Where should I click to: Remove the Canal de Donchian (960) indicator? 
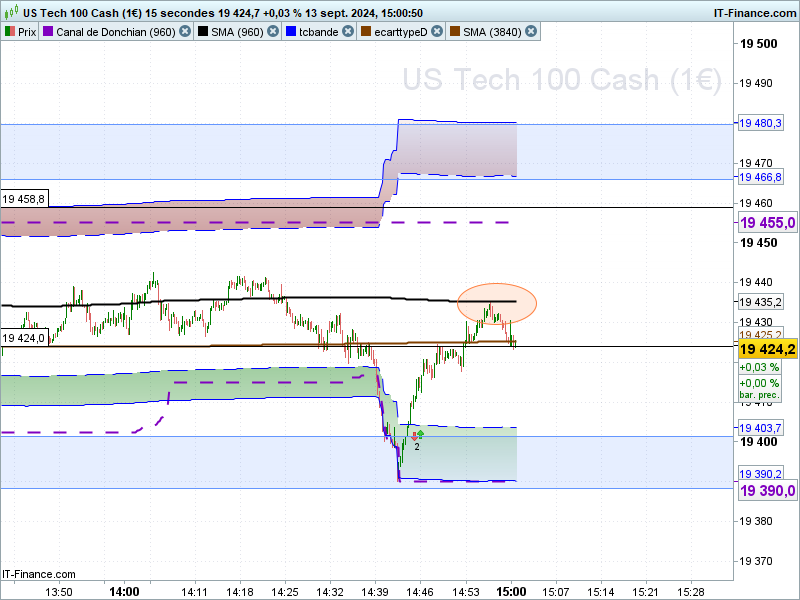click(185, 32)
